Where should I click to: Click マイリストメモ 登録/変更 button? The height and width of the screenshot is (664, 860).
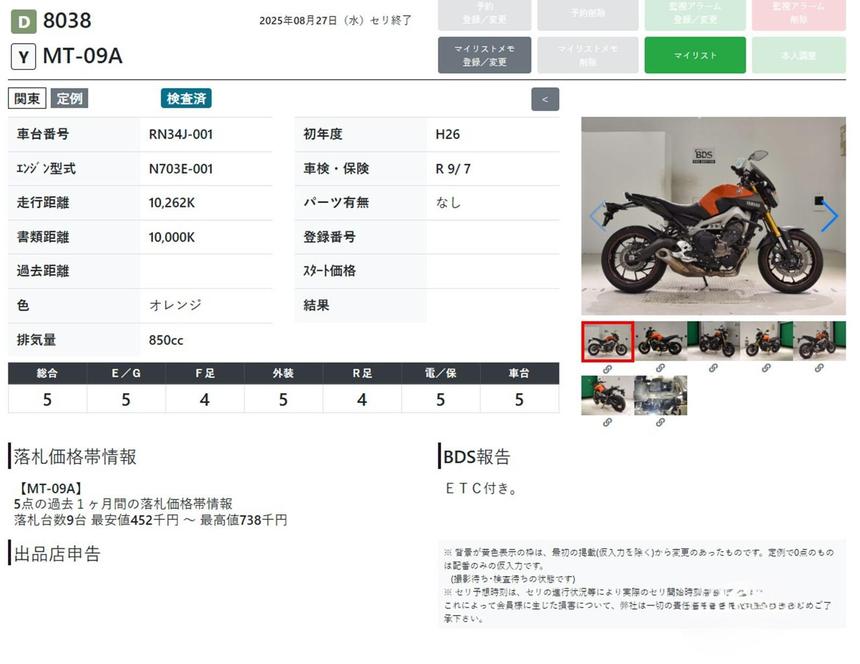coord(485,55)
